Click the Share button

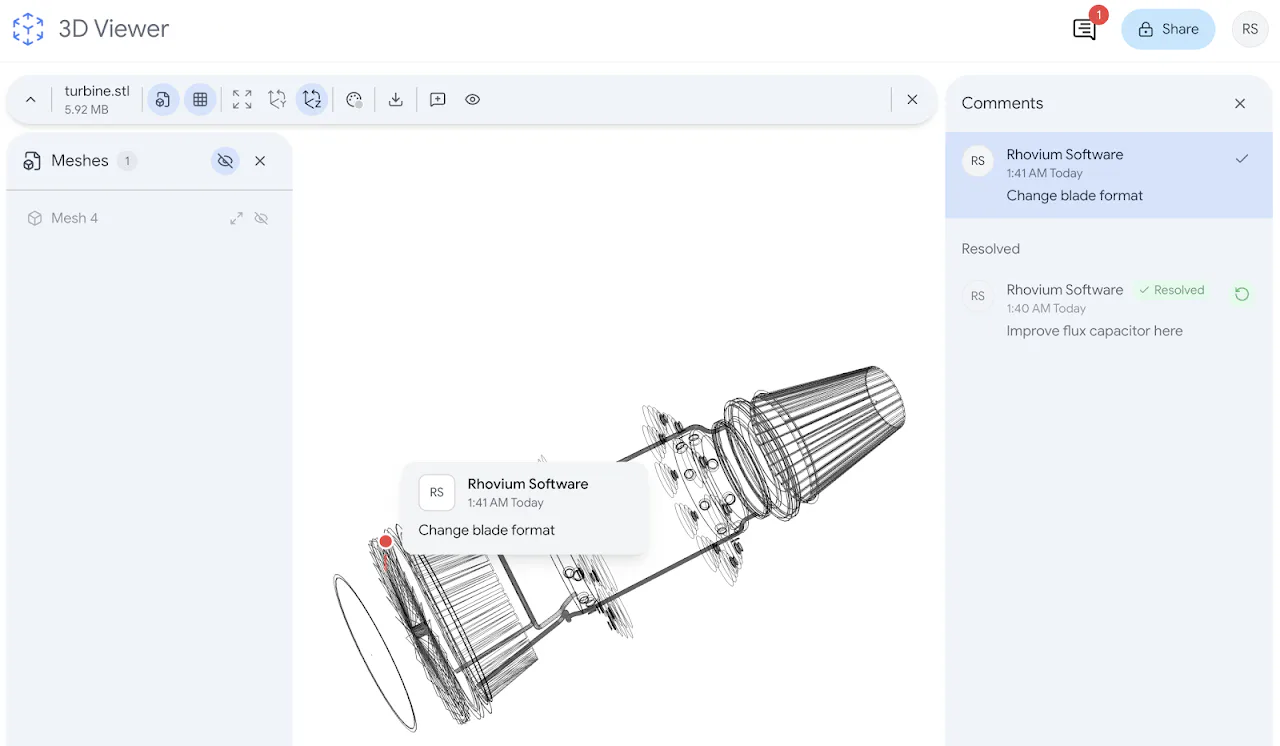tap(1168, 29)
